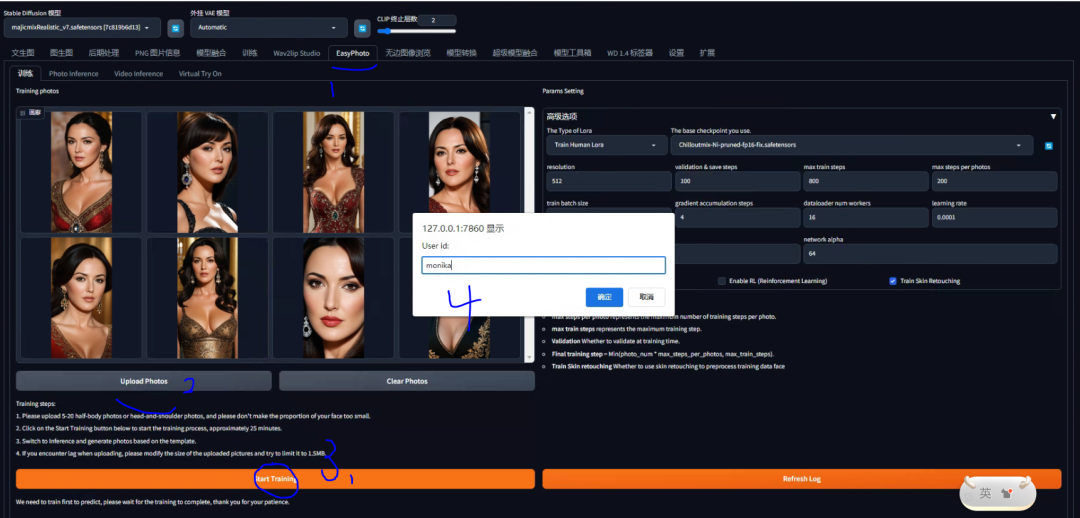Confirm User id with 确定 button

coord(604,297)
